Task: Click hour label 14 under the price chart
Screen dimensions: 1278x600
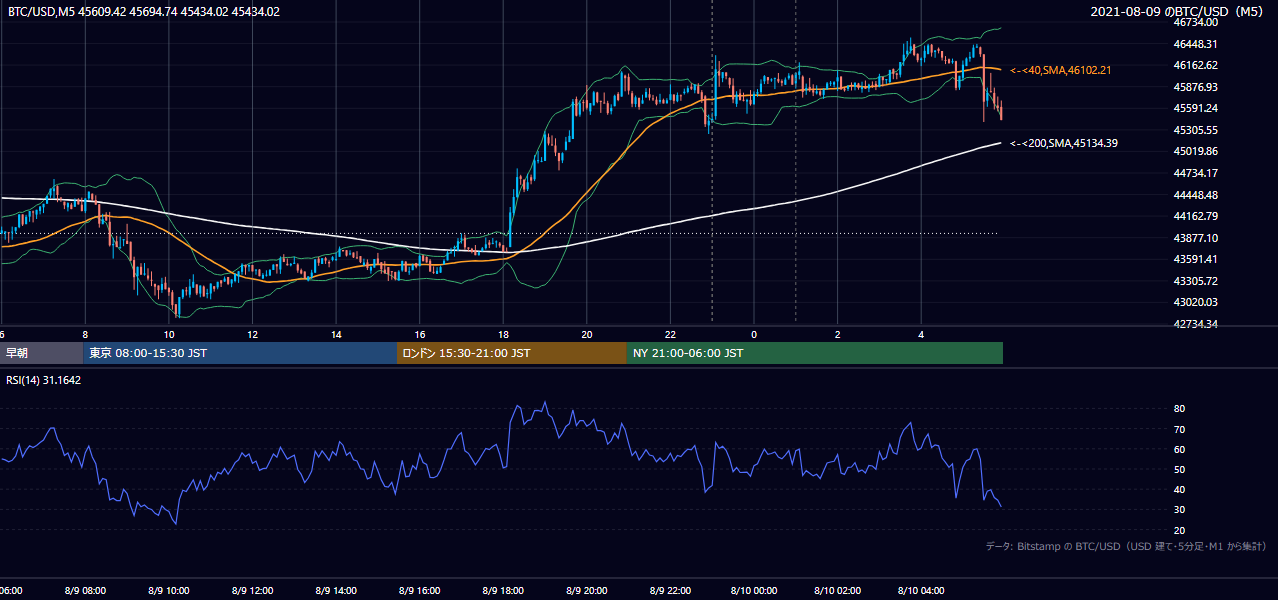Action: tap(336, 335)
